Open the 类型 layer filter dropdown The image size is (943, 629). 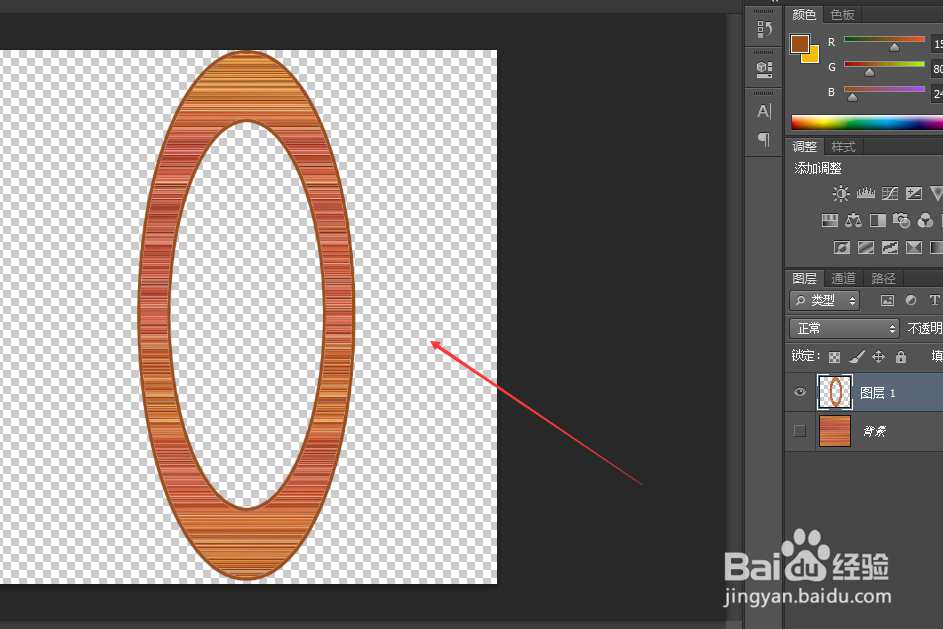[x=825, y=300]
